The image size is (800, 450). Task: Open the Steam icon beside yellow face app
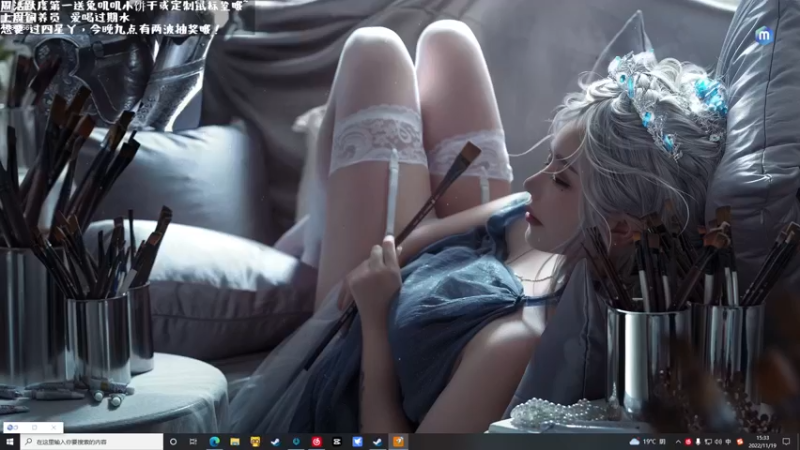coord(276,442)
